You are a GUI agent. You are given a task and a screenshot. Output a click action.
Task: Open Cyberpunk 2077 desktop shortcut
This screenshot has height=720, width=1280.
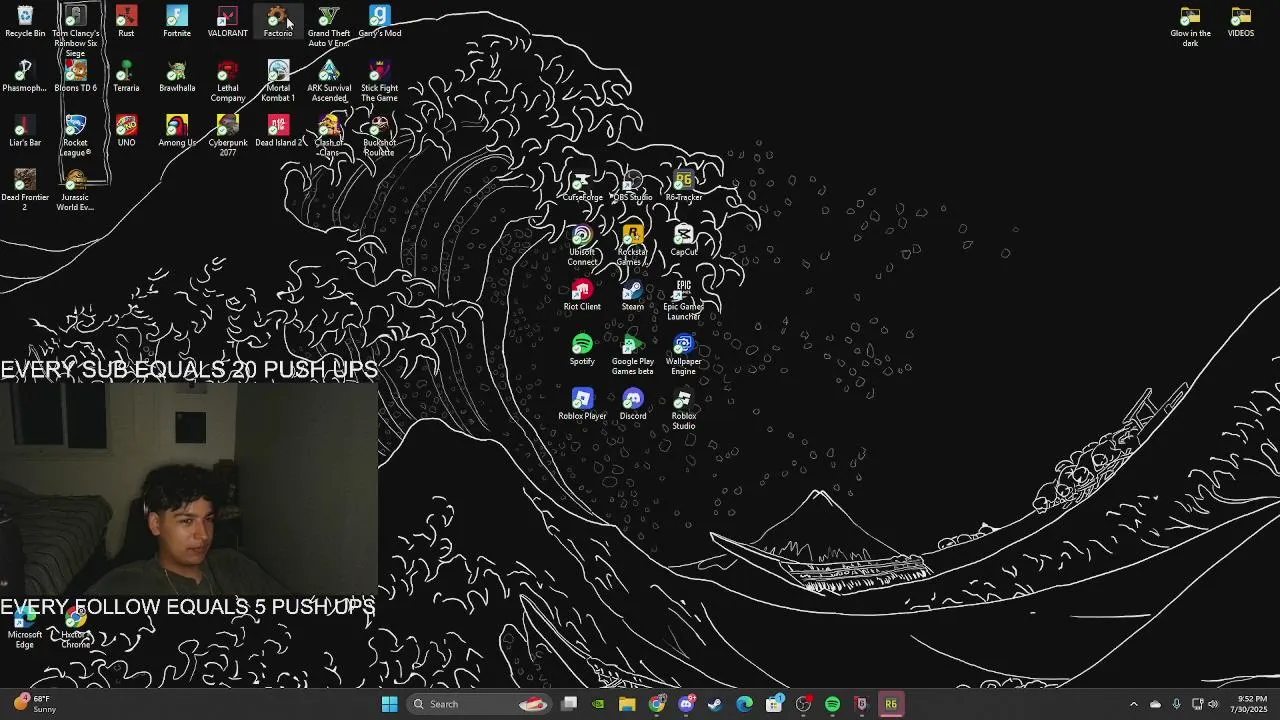[227, 136]
